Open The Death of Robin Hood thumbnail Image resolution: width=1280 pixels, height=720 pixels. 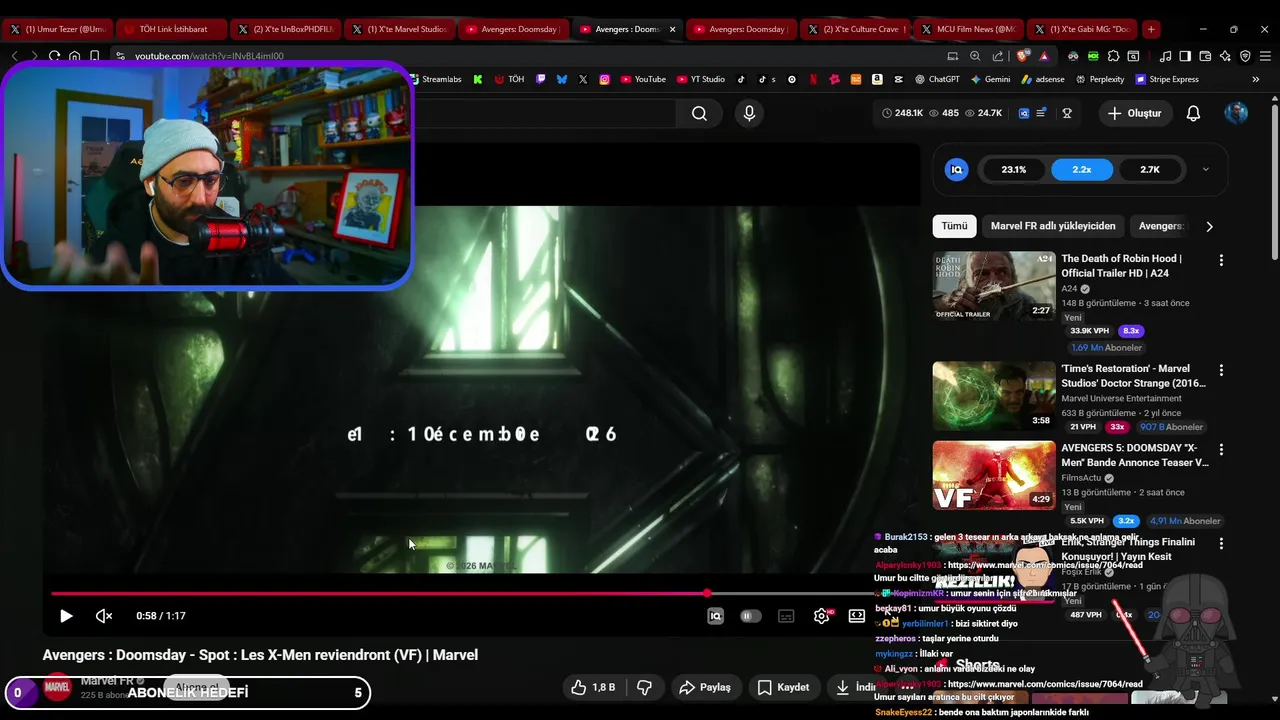point(994,286)
